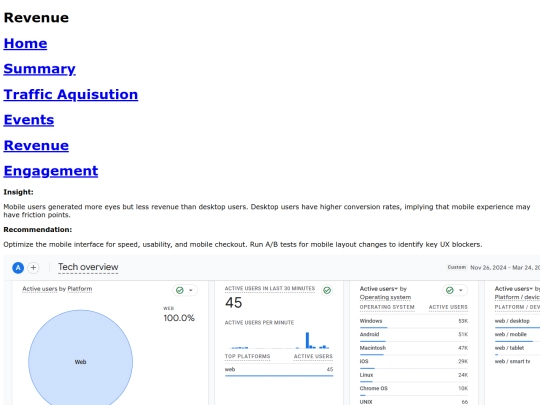Click the web / smart tv row

517,362
